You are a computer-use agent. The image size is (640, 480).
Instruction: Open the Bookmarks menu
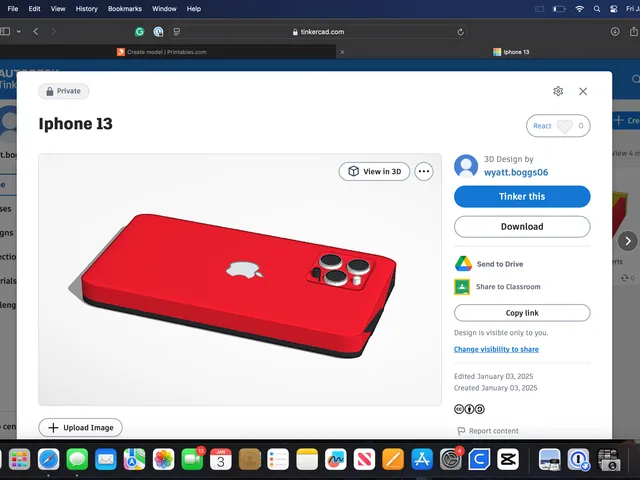click(x=124, y=9)
